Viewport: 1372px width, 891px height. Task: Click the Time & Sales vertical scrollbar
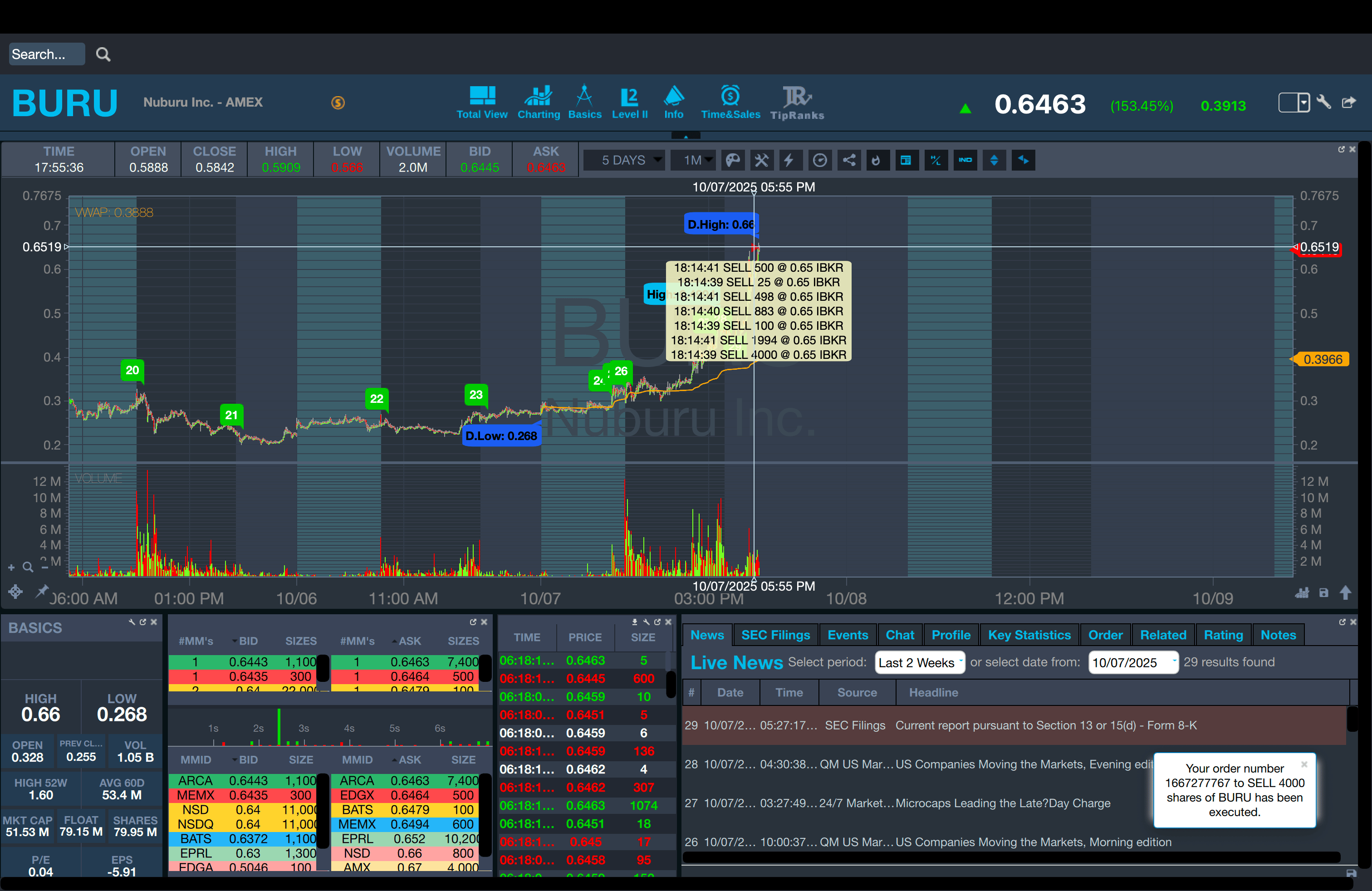click(671, 684)
